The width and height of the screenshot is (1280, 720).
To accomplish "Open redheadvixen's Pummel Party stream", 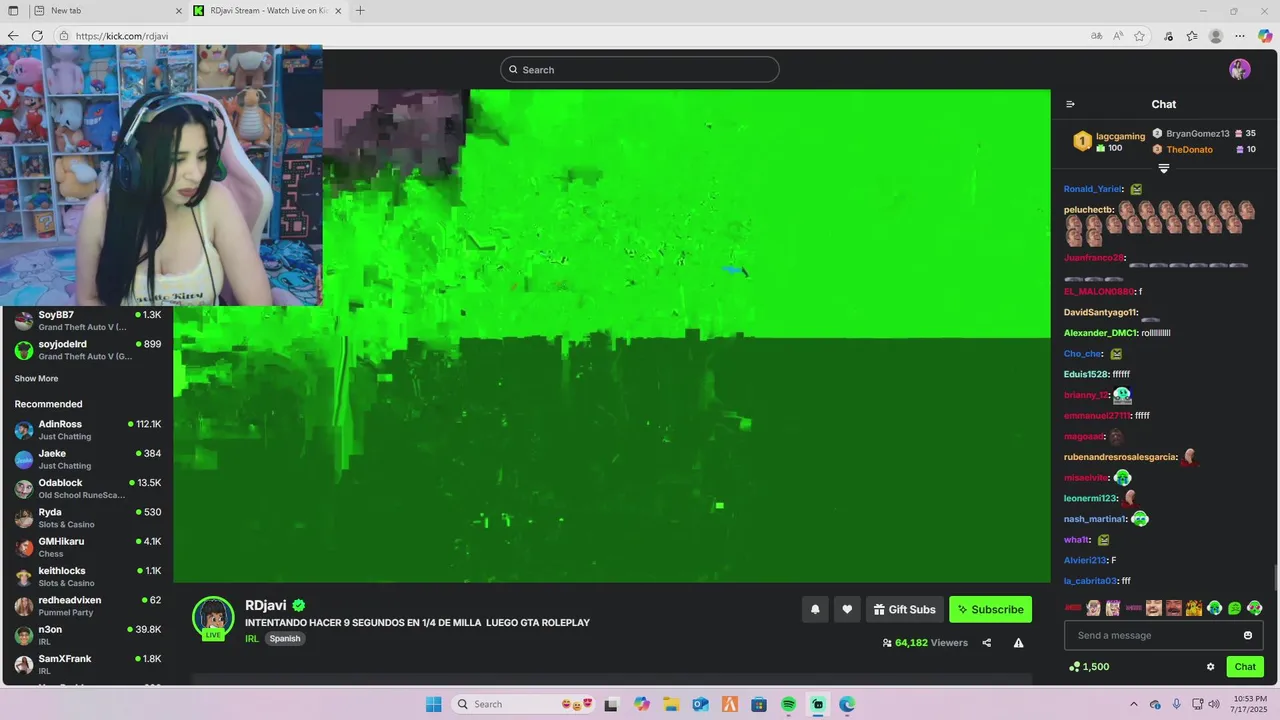I will (87, 606).
